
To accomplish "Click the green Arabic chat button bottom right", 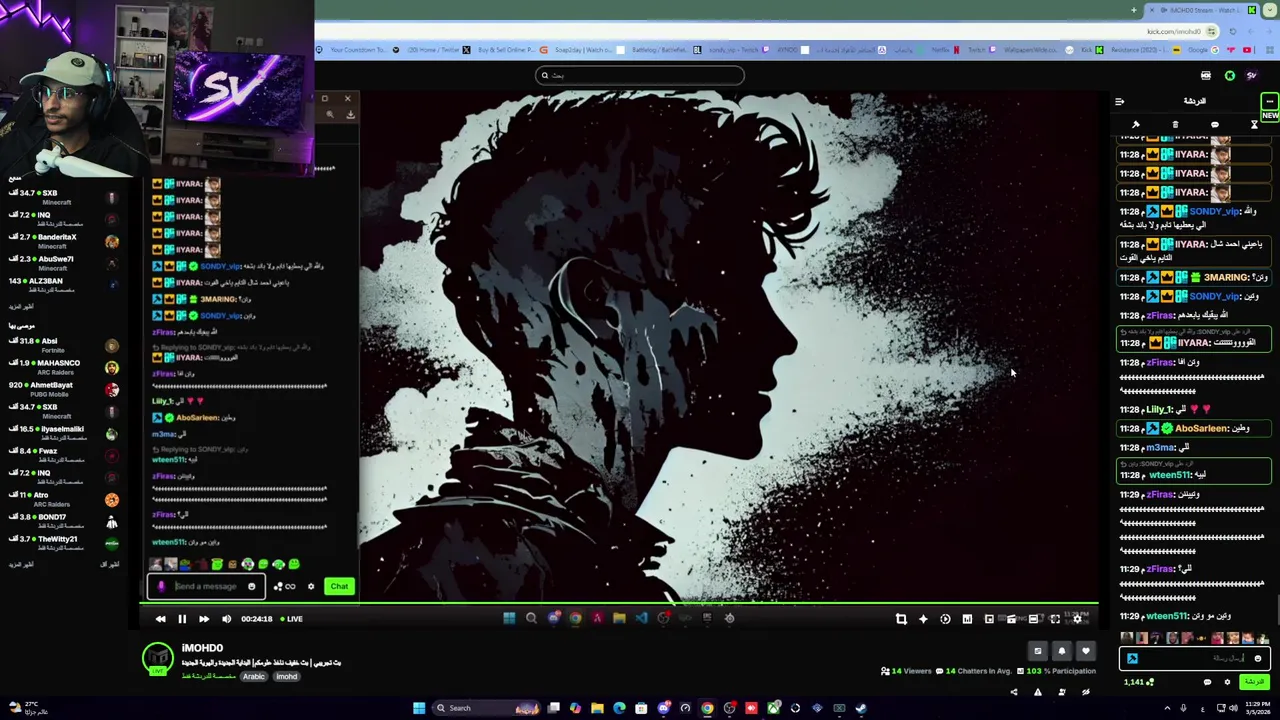I will (1253, 682).
